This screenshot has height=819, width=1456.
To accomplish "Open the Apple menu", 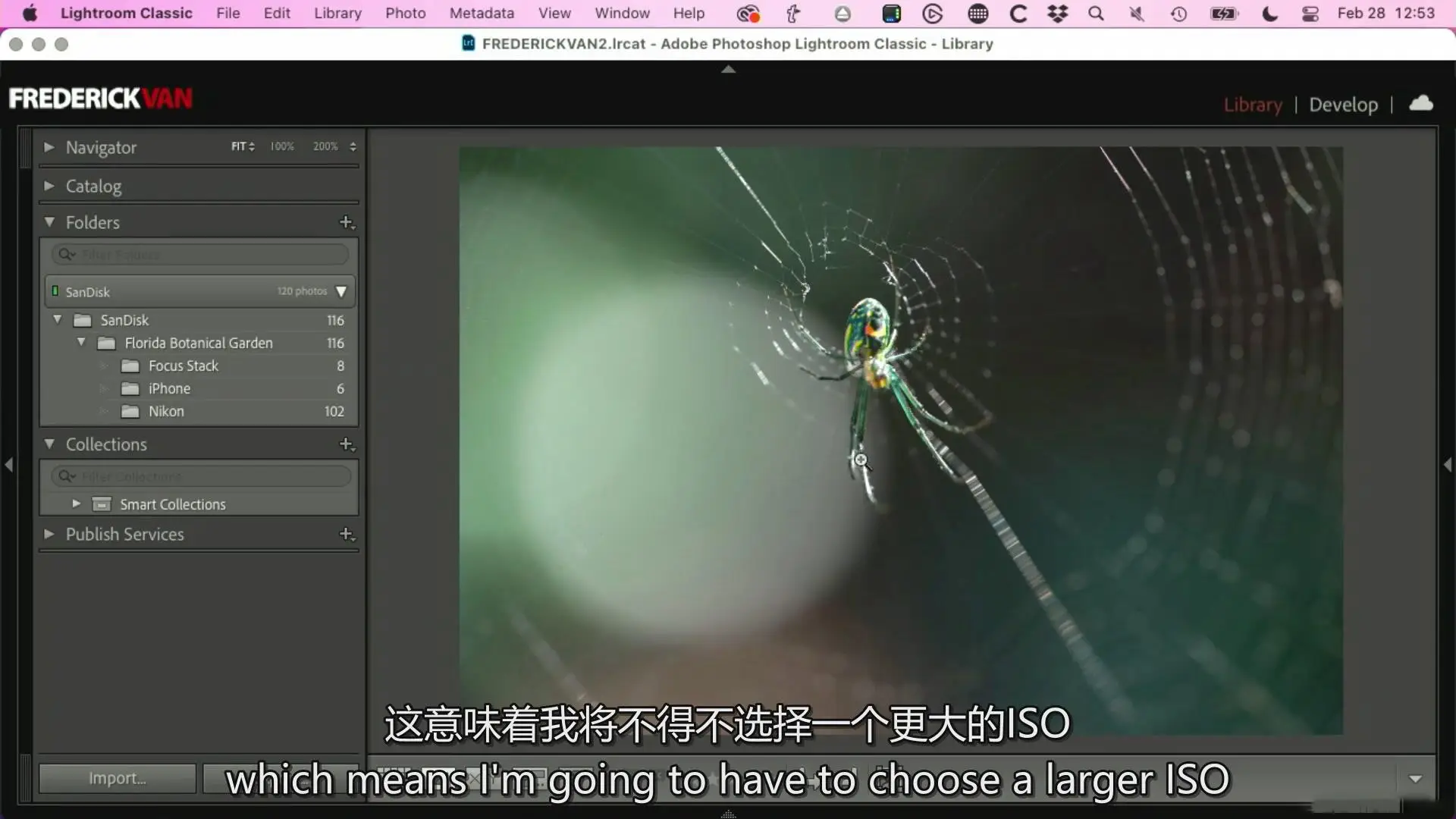I will point(30,13).
